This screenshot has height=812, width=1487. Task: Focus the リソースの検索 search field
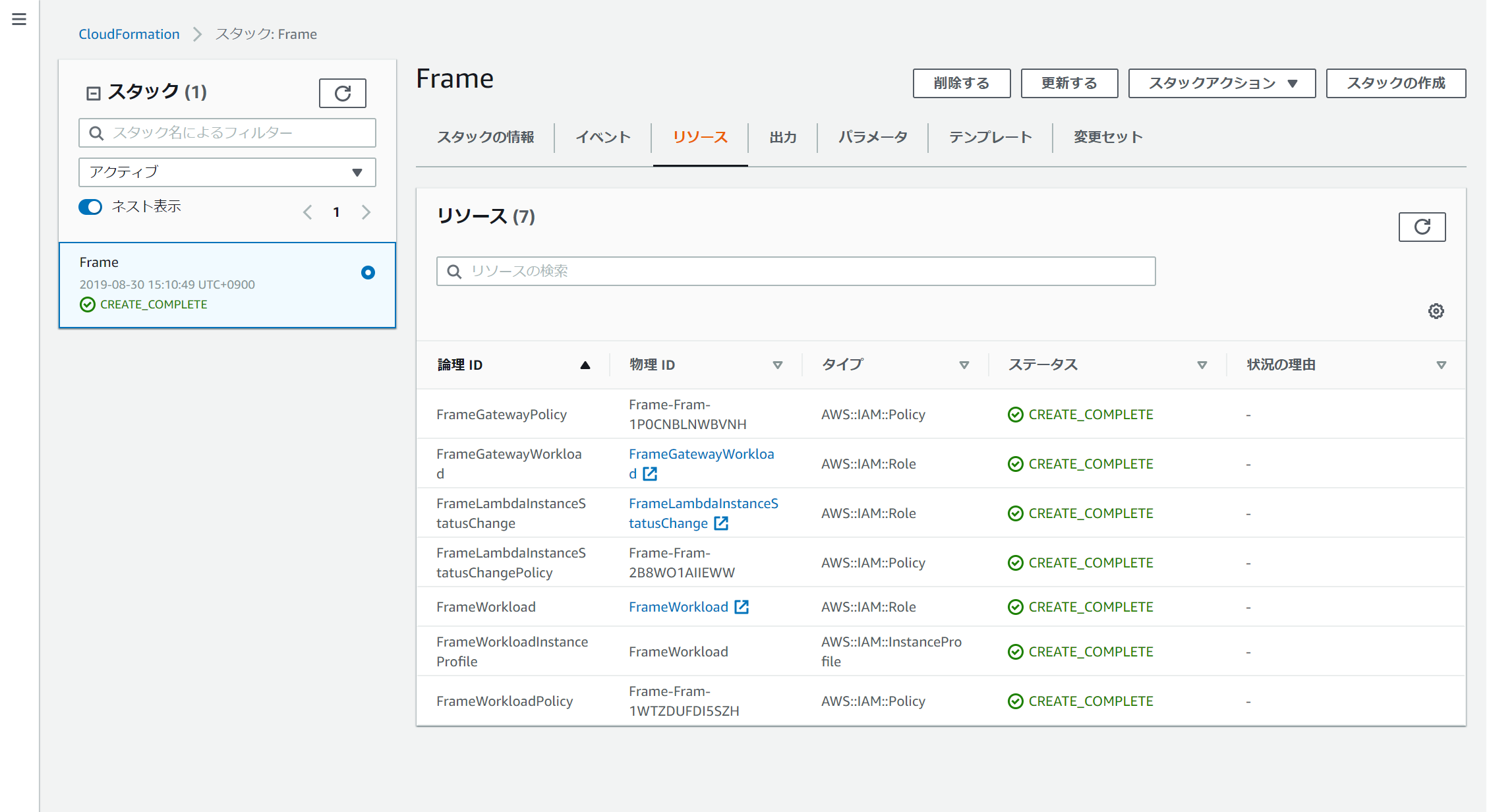pos(796,271)
